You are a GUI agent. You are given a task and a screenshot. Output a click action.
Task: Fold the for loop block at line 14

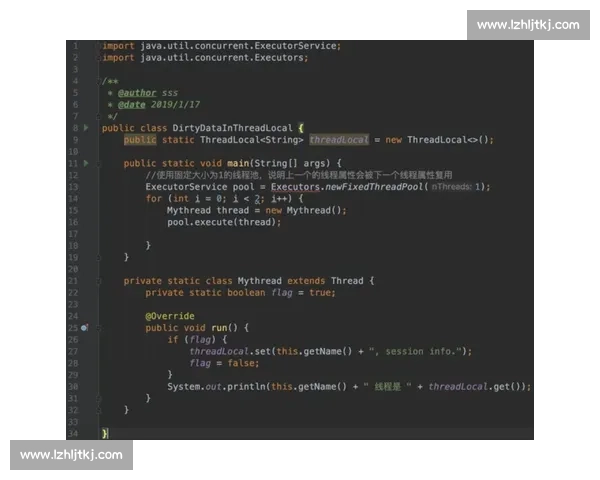point(99,198)
